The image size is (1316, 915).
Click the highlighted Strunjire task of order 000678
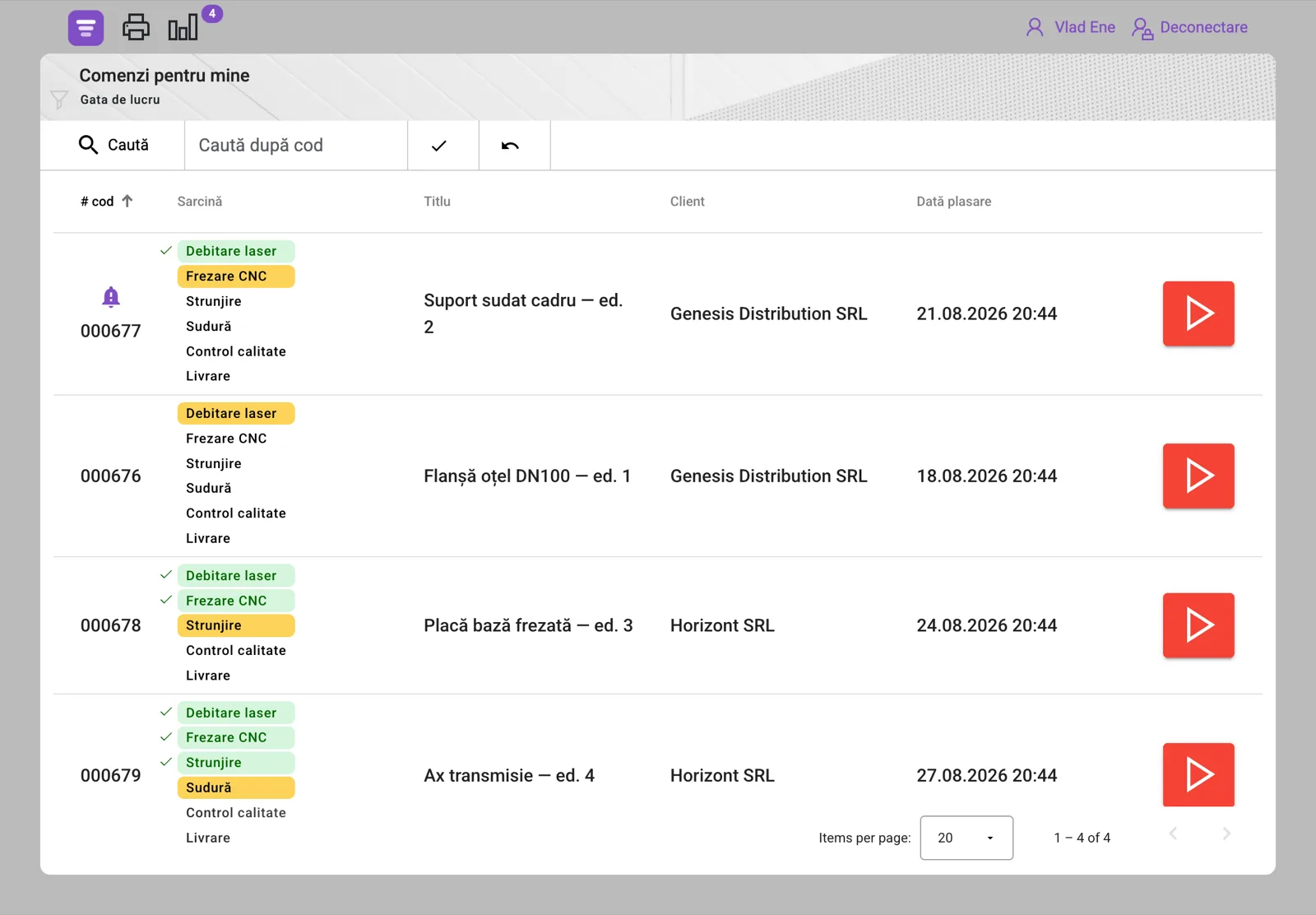coord(236,625)
